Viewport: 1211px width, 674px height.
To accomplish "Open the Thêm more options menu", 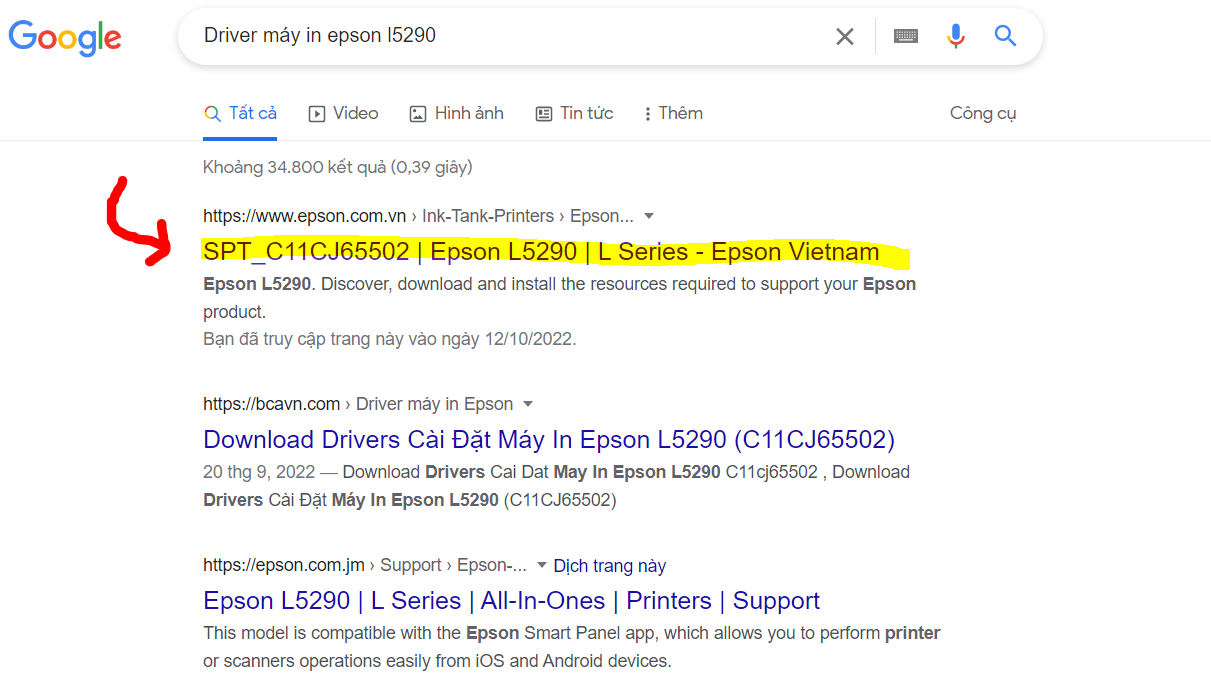I will 673,114.
